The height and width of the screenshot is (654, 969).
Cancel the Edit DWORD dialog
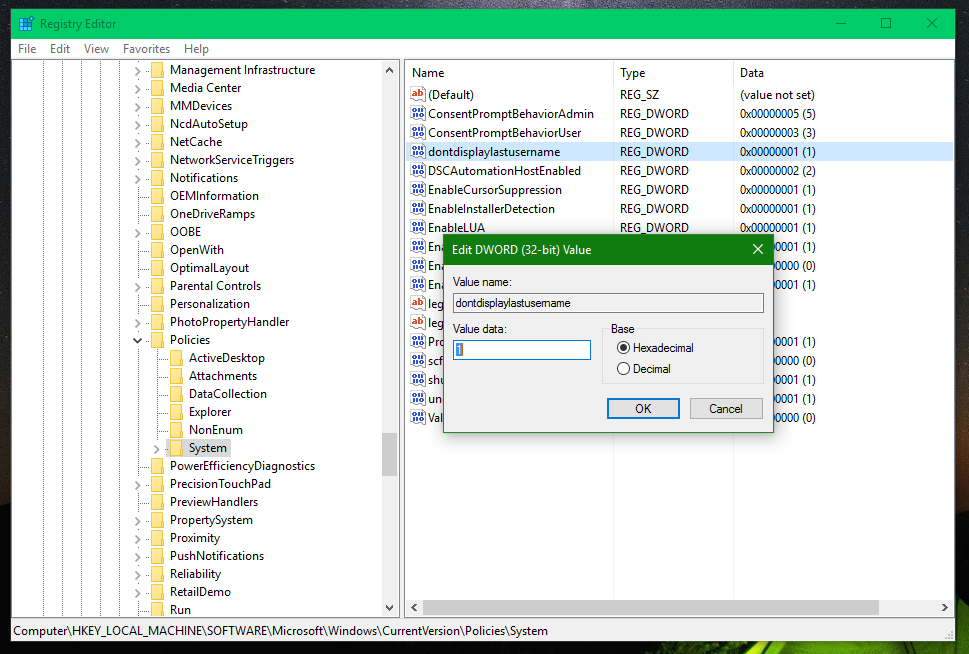pos(726,409)
